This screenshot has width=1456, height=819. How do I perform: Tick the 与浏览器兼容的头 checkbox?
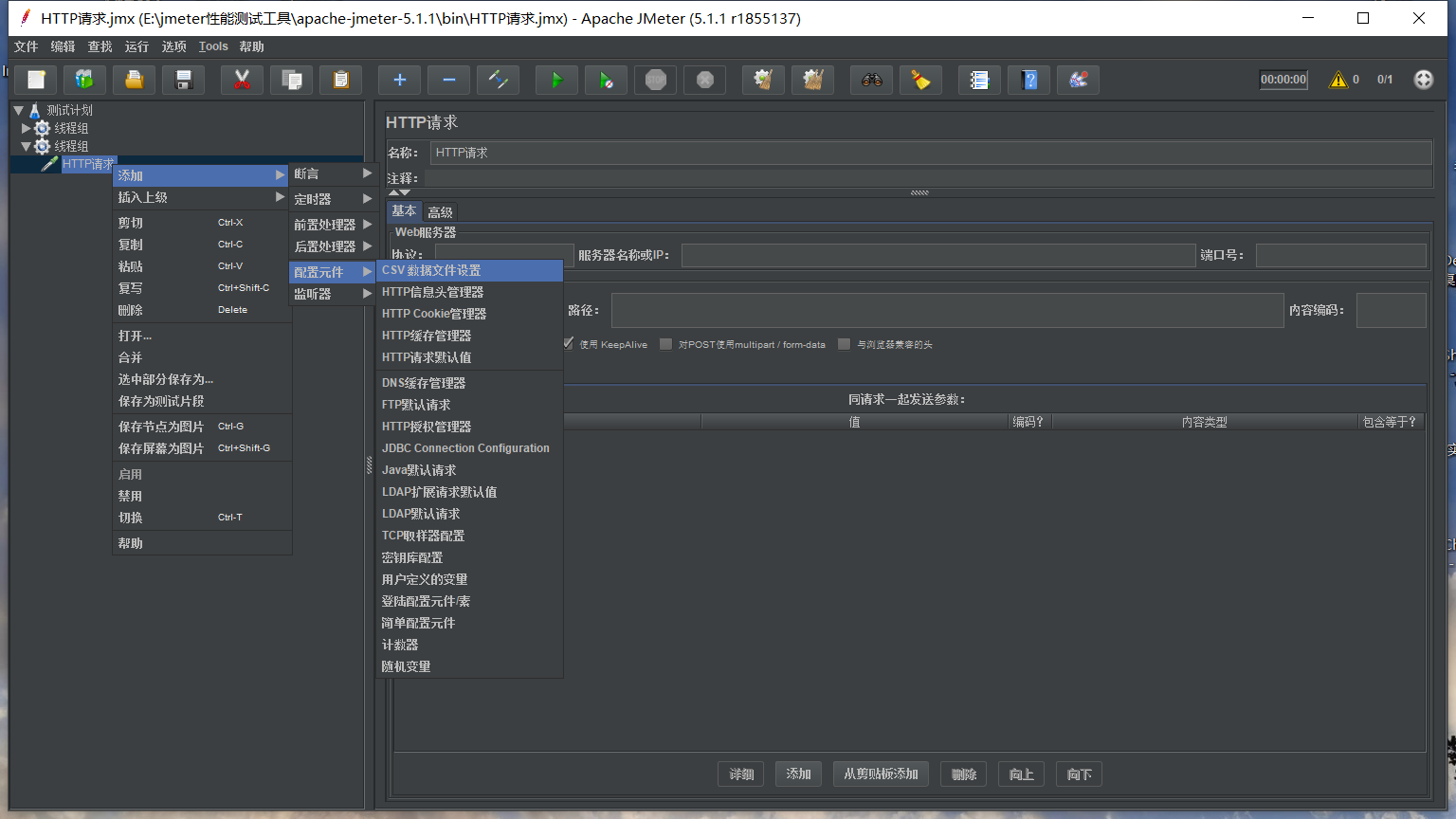pos(844,344)
